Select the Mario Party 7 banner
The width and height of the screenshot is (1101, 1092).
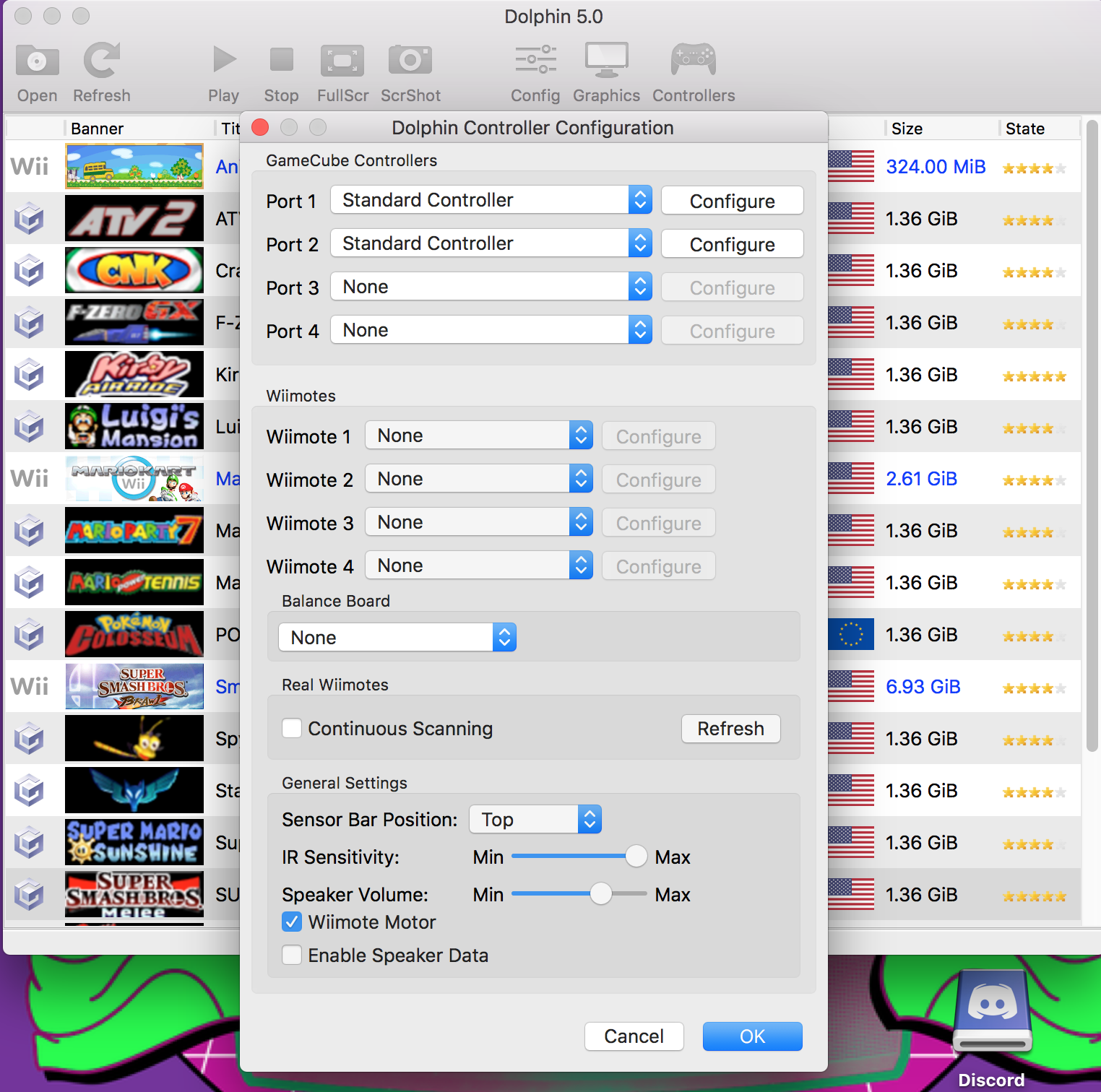[x=134, y=530]
